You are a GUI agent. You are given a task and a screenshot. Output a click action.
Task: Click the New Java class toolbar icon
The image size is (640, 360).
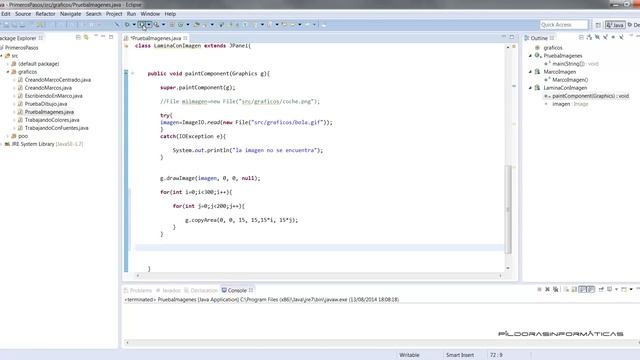pos(180,24)
